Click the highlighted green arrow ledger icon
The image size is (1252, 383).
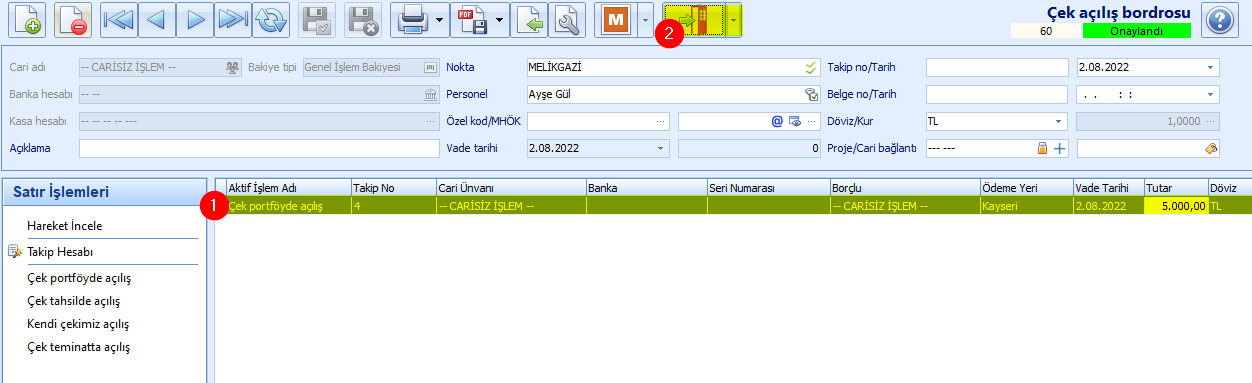(695, 20)
